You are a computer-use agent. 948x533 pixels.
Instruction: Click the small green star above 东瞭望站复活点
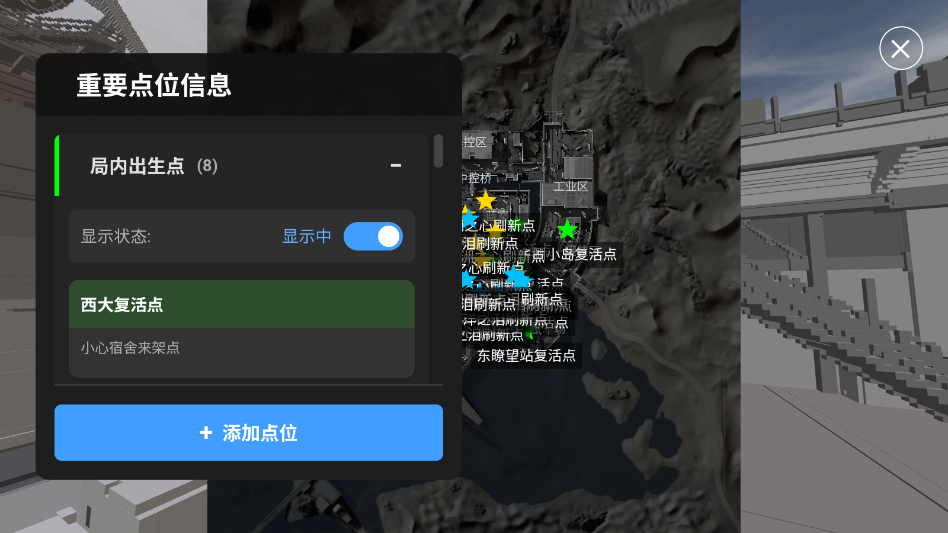point(530,335)
